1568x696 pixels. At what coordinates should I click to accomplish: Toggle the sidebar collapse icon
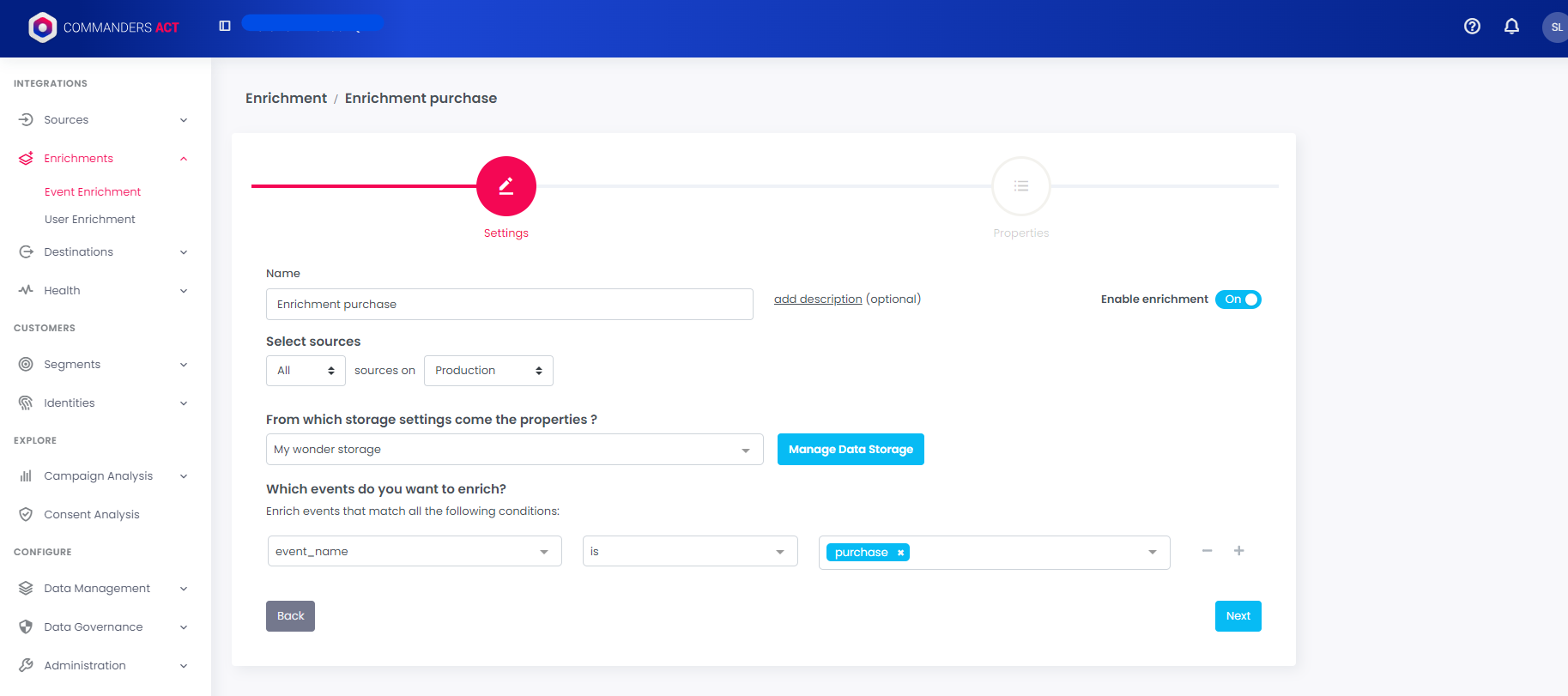pos(225,26)
